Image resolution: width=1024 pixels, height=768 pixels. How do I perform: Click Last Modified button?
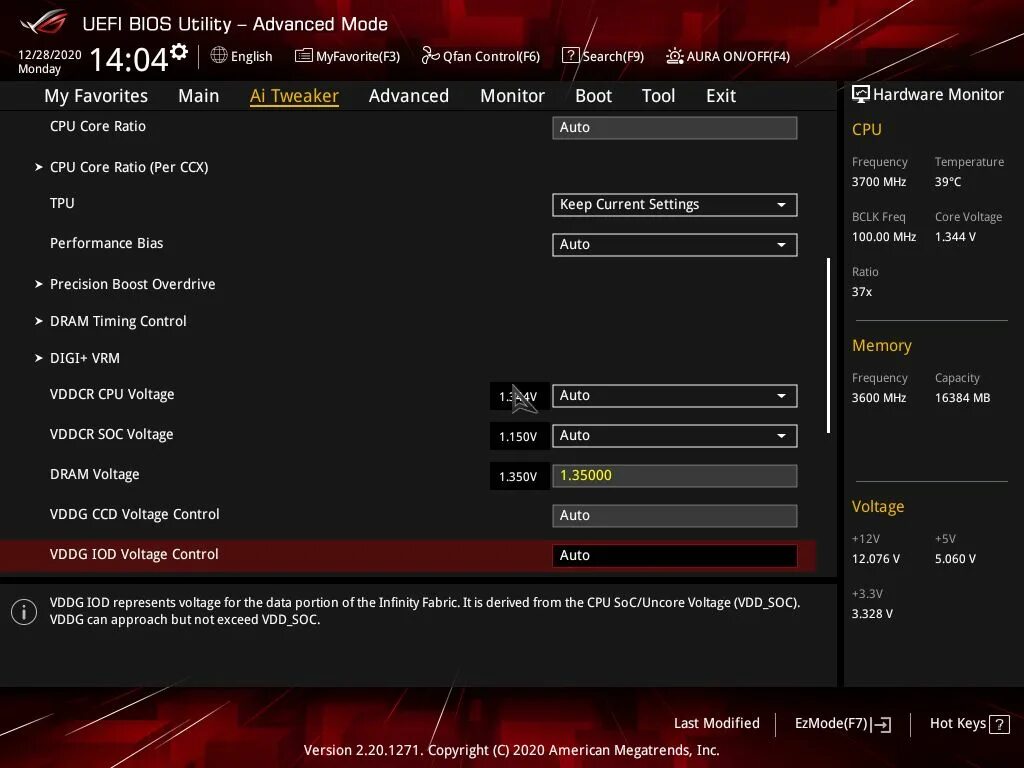[716, 724]
